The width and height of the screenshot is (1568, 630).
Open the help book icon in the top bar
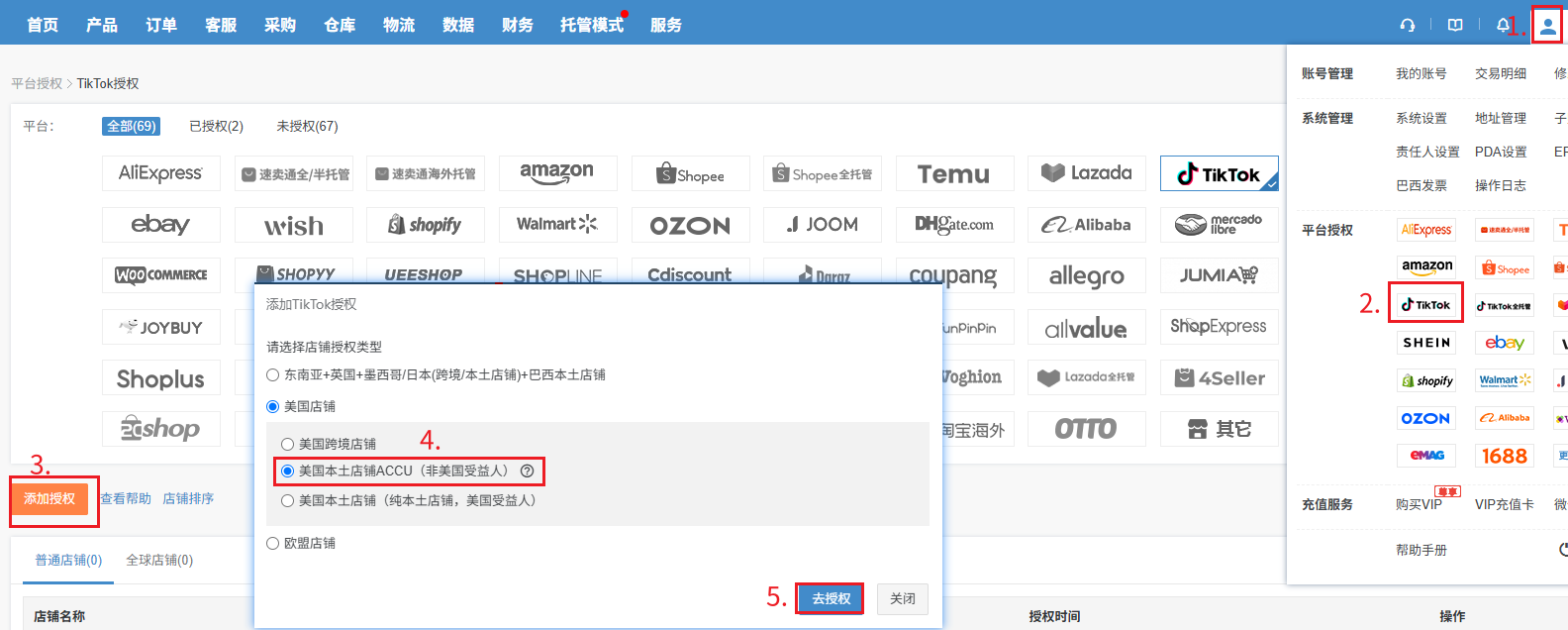[x=1455, y=25]
